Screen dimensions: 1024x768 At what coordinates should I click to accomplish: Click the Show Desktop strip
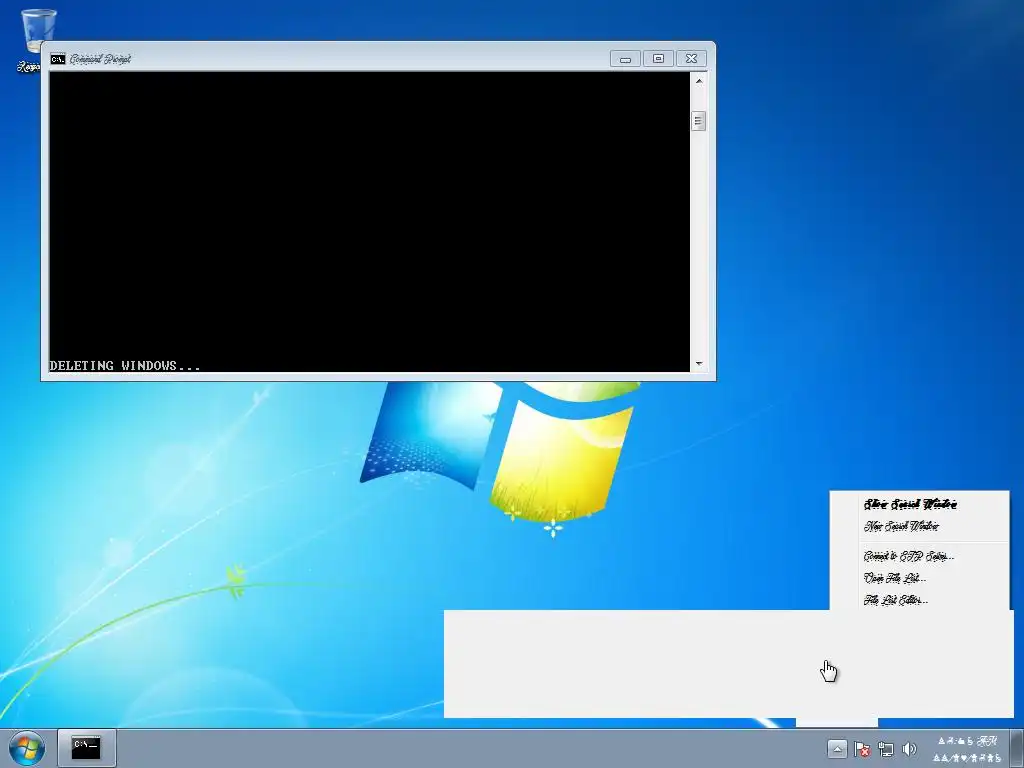tap(1017, 748)
